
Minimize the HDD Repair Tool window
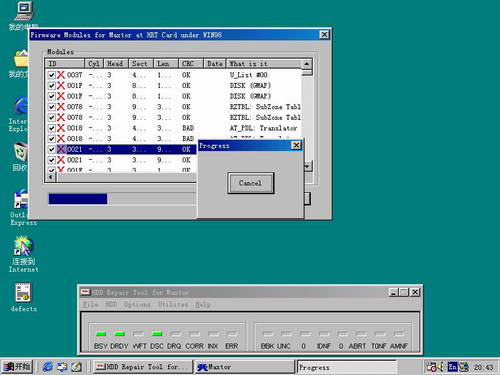(394, 292)
